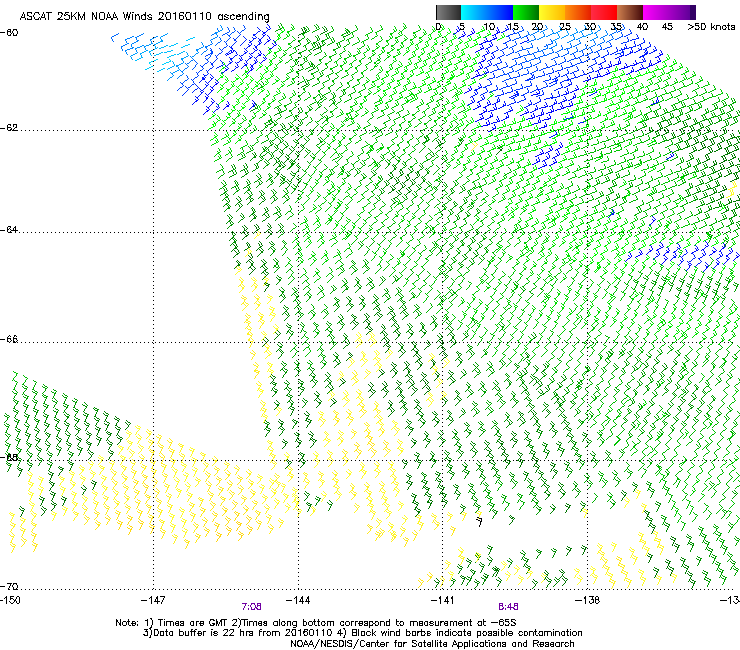Click the gray 0-5 knots legend segment
The height and width of the screenshot is (650, 740).
(x=448, y=12)
